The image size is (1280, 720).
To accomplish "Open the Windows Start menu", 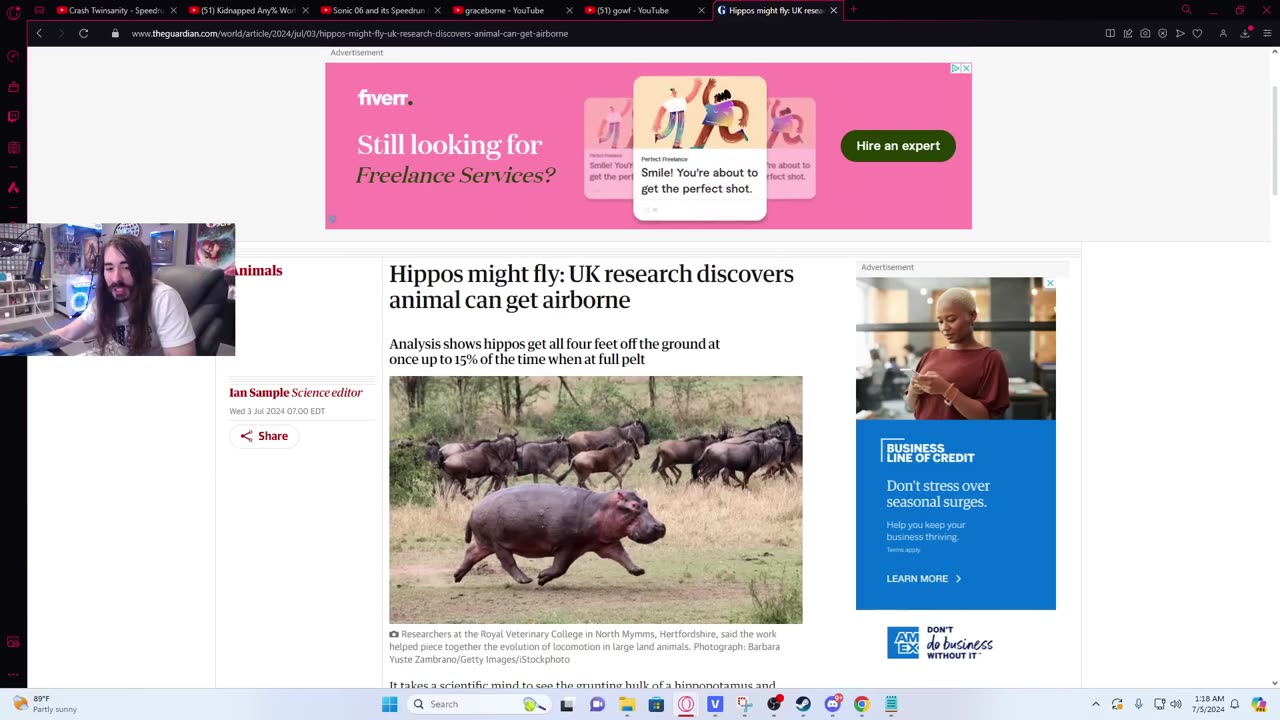I will coord(389,704).
